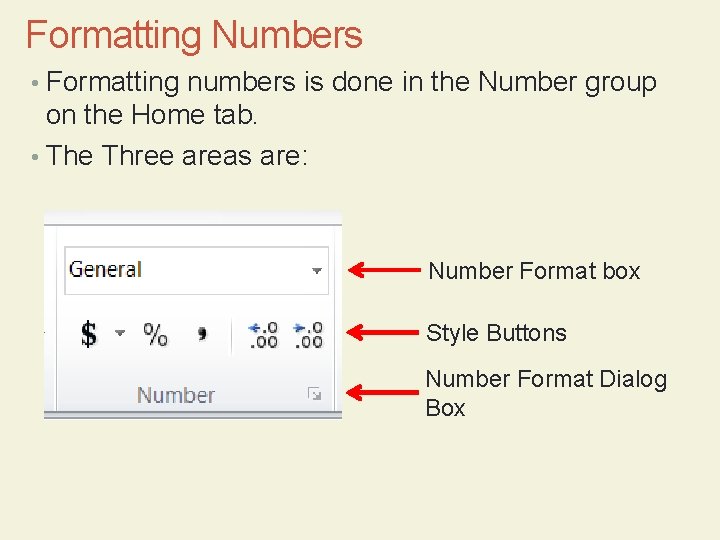Click inside the General number format box
This screenshot has height=540, width=720.
tap(197, 270)
